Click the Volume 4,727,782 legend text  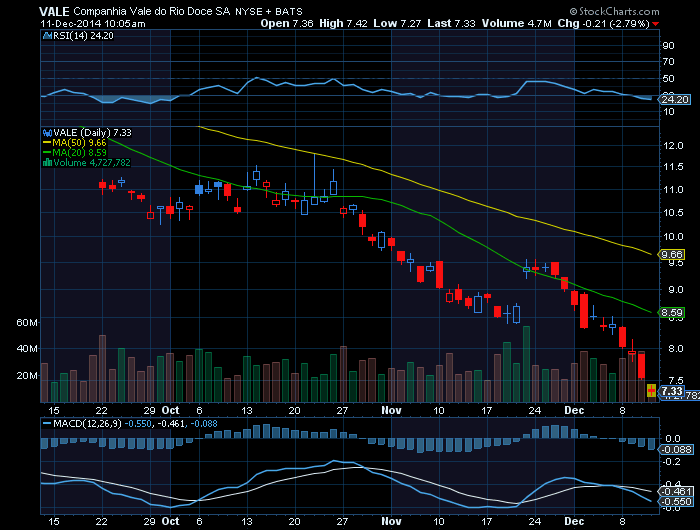(x=92, y=163)
